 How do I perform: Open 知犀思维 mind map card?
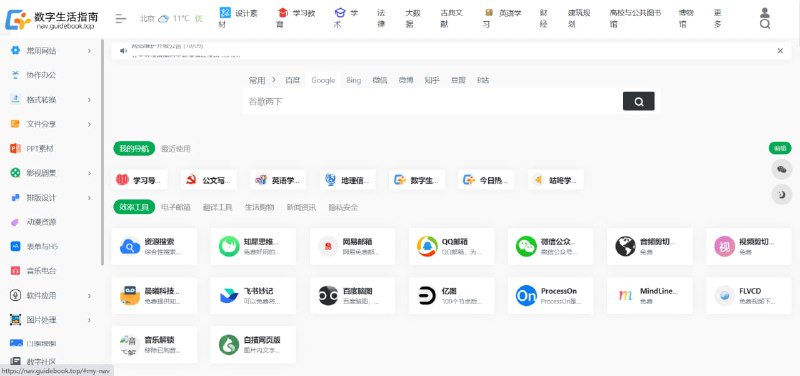[x=253, y=246]
